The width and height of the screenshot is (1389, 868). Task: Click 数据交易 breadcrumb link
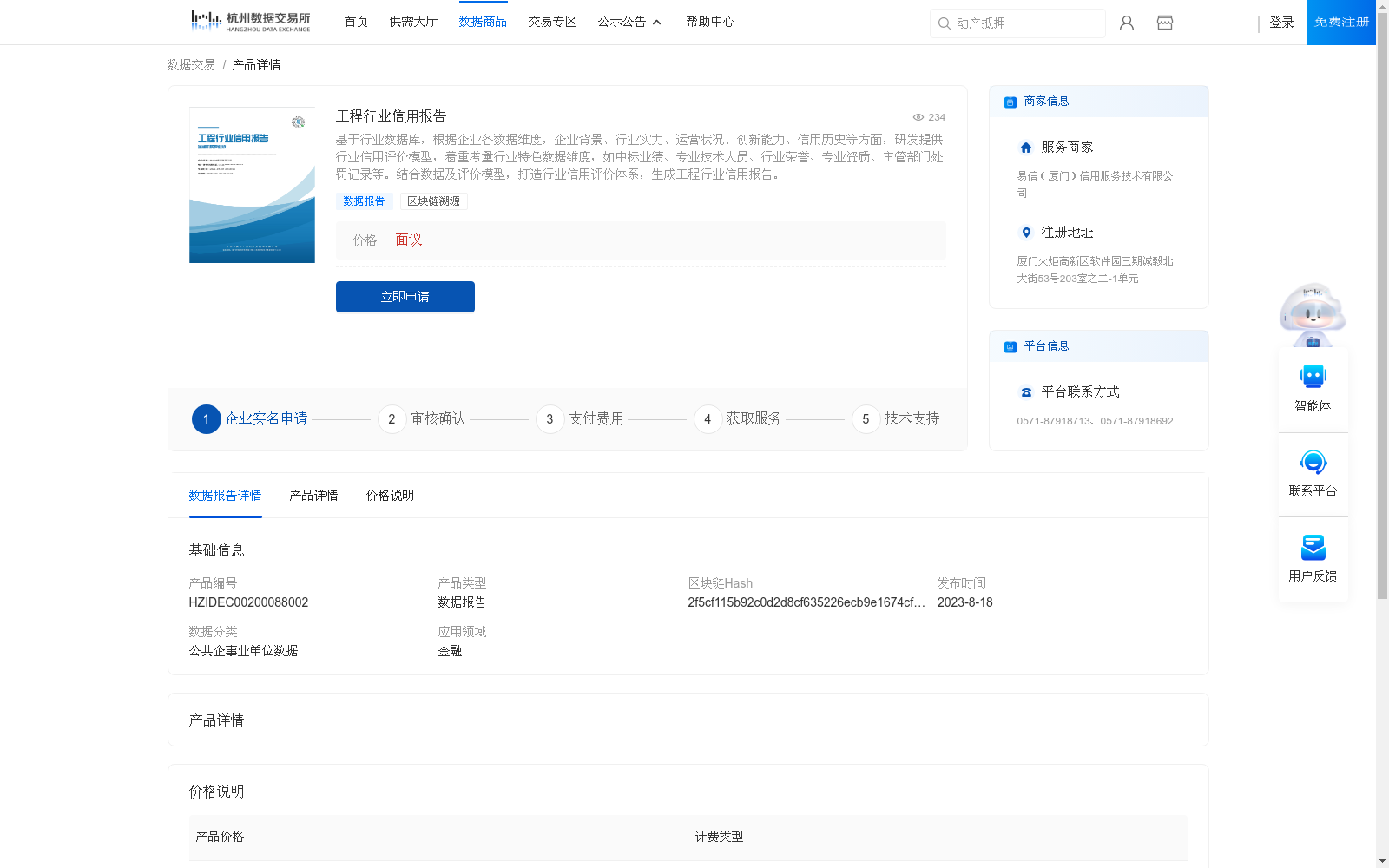[x=191, y=65]
